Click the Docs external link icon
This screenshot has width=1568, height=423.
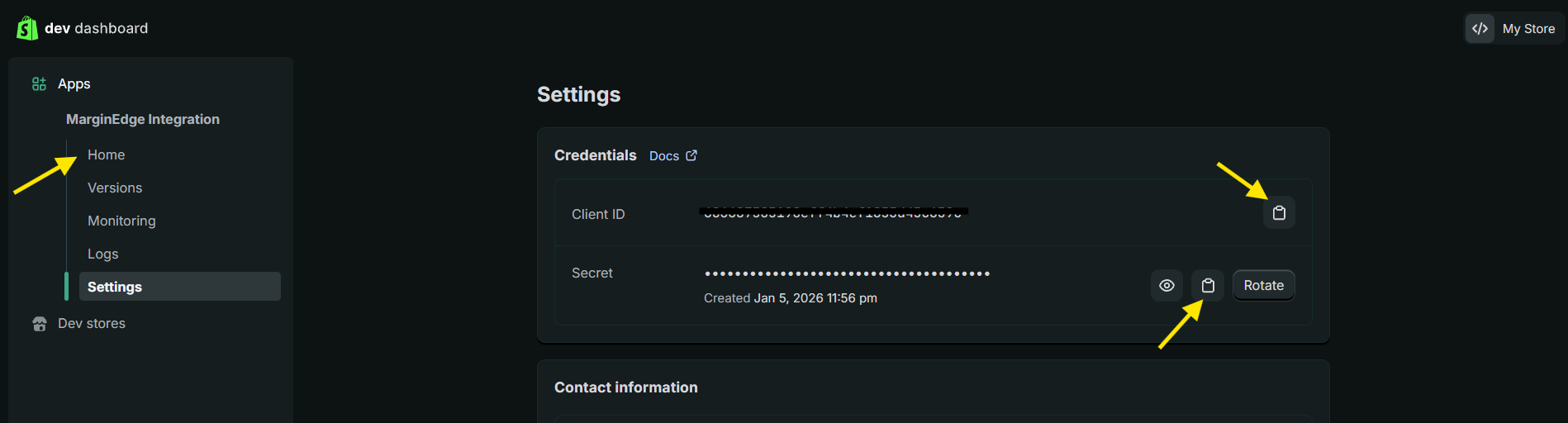(x=691, y=155)
